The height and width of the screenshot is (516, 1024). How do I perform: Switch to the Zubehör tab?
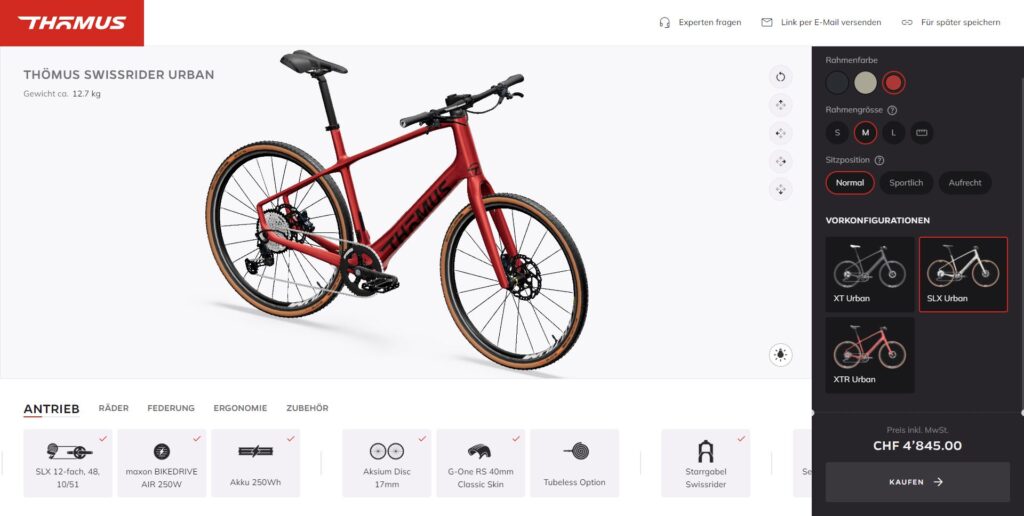point(307,408)
